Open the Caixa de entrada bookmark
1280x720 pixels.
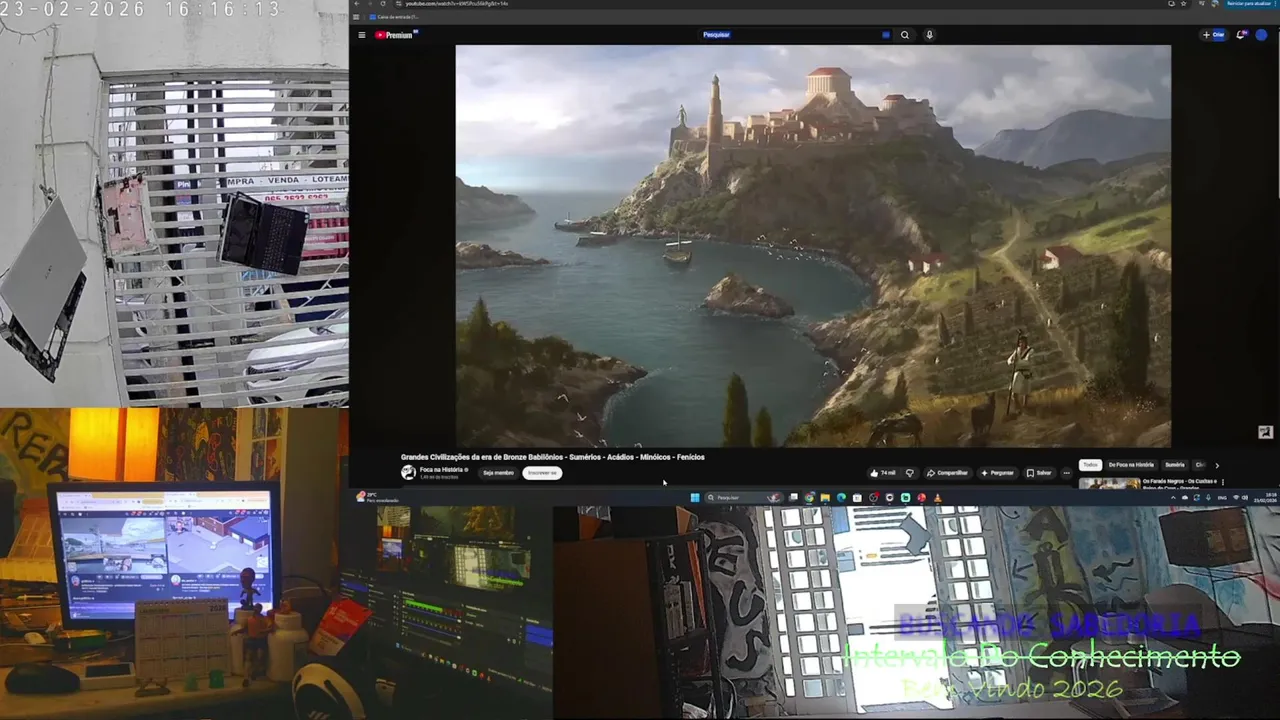[x=395, y=17]
